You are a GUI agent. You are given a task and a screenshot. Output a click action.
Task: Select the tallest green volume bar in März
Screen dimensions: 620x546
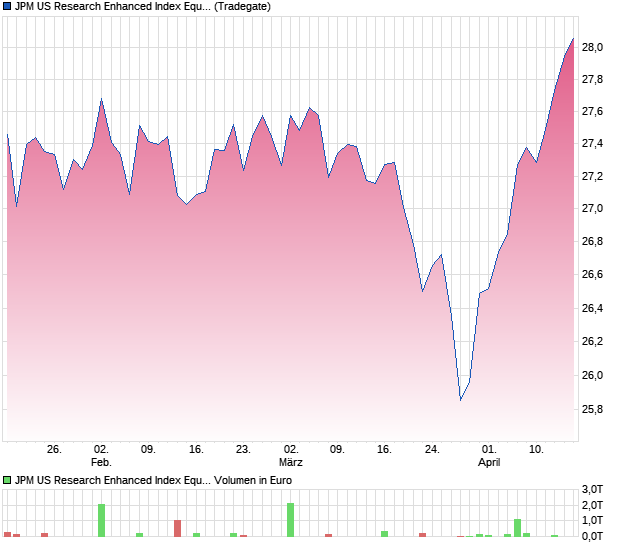290,520
